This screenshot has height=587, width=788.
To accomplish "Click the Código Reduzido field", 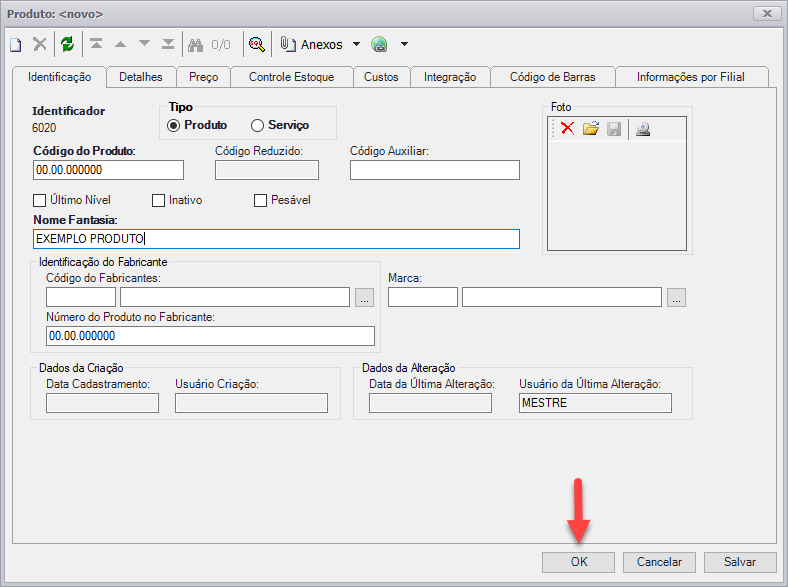I will [x=267, y=170].
